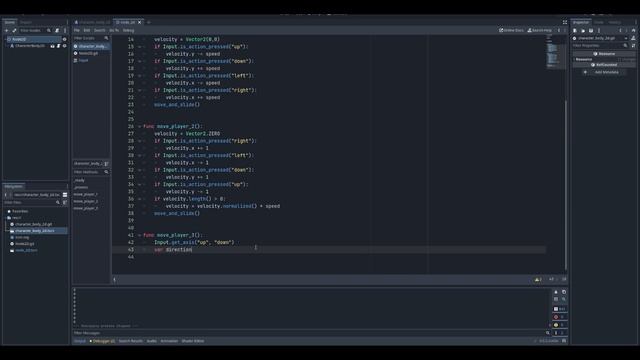Click the RefCounted class header
The image size is (640, 360).
click(x=604, y=65)
